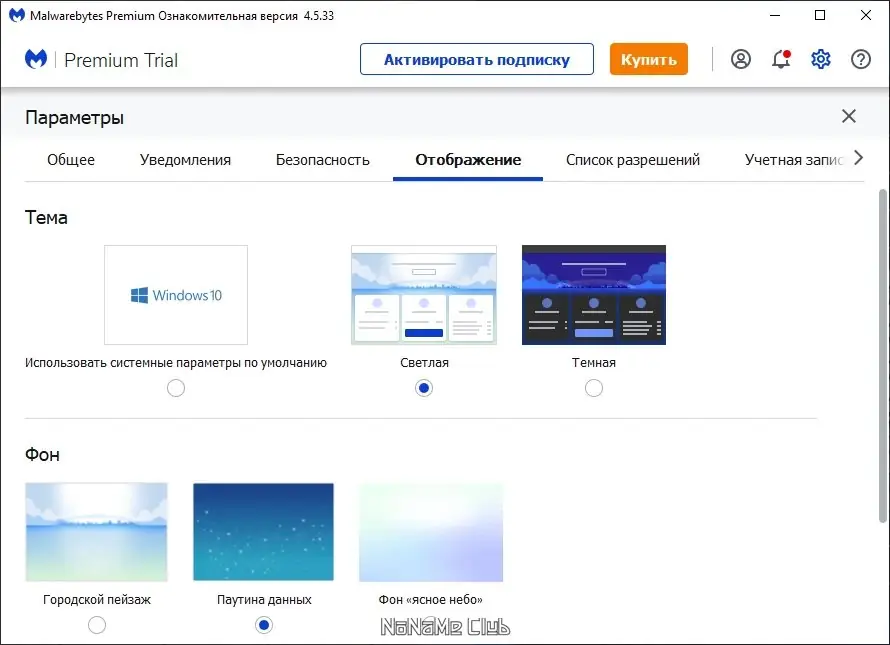Image resolution: width=890 pixels, height=645 pixels.
Task: Click the settings gear icon
Action: coord(821,59)
